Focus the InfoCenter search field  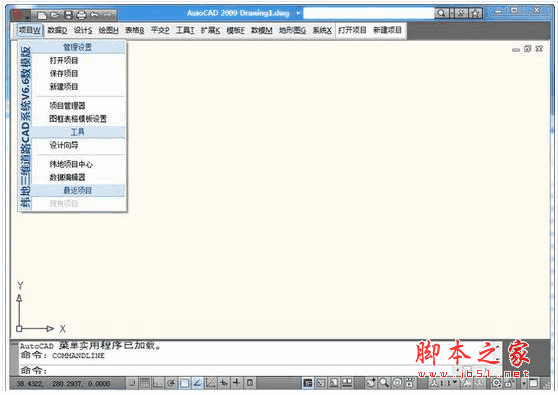(369, 14)
